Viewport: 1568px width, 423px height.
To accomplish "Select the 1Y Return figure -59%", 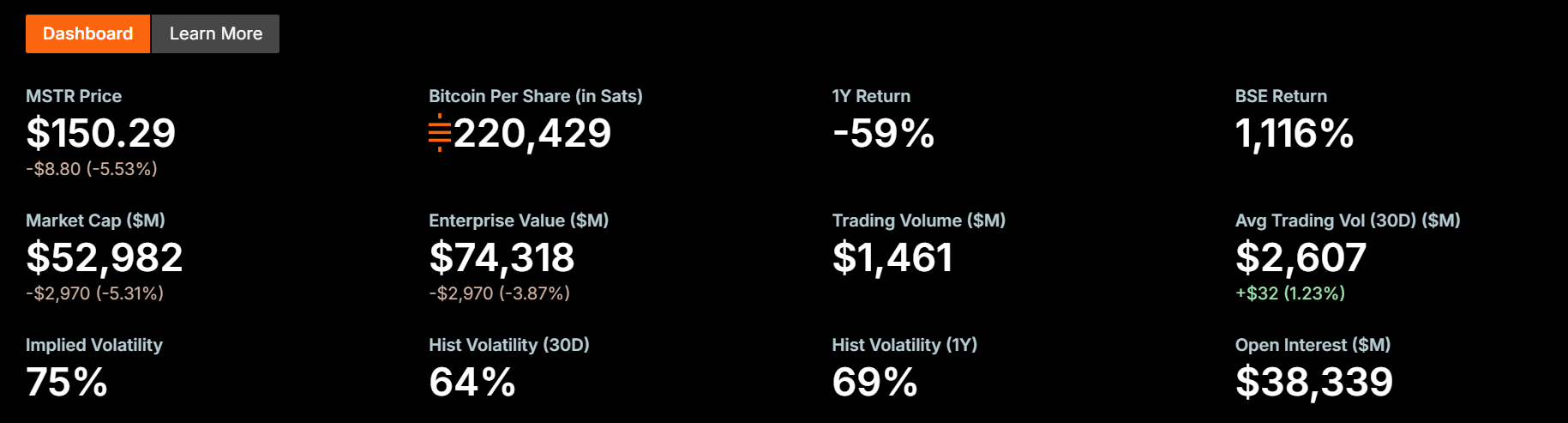I will coord(883,133).
